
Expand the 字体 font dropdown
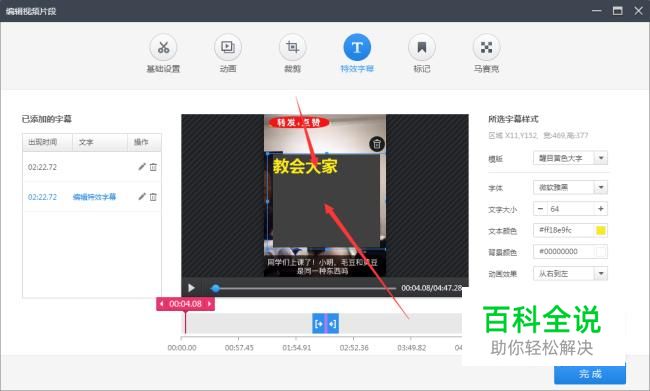click(x=601, y=187)
